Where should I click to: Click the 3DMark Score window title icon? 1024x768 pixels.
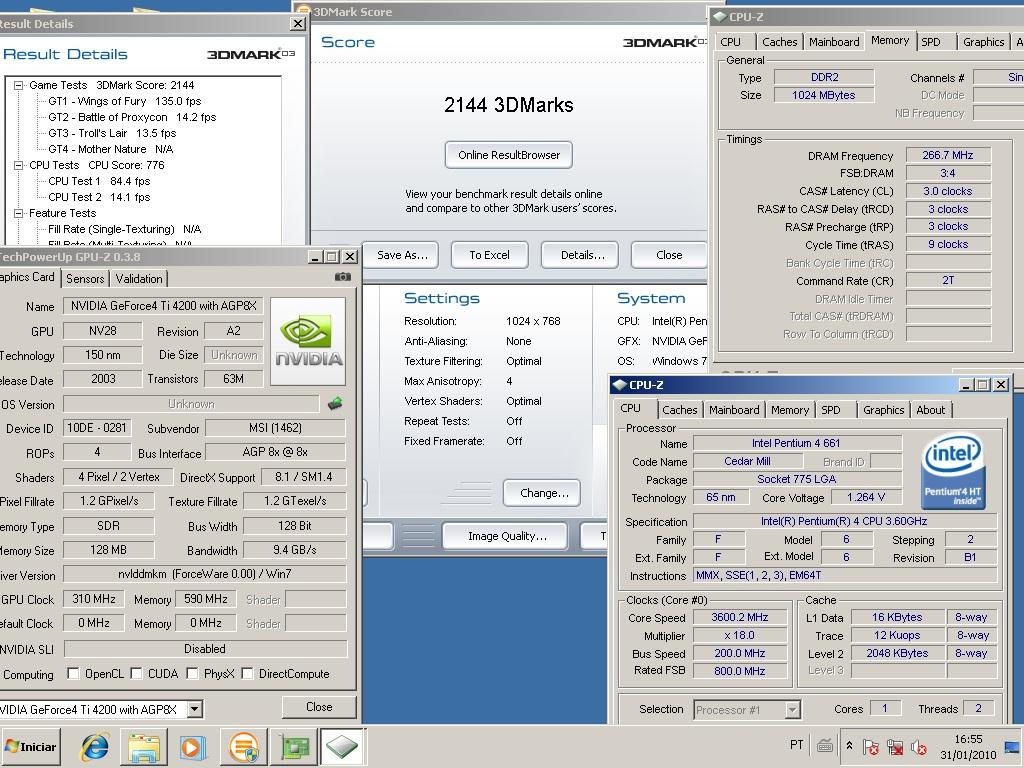[x=302, y=11]
